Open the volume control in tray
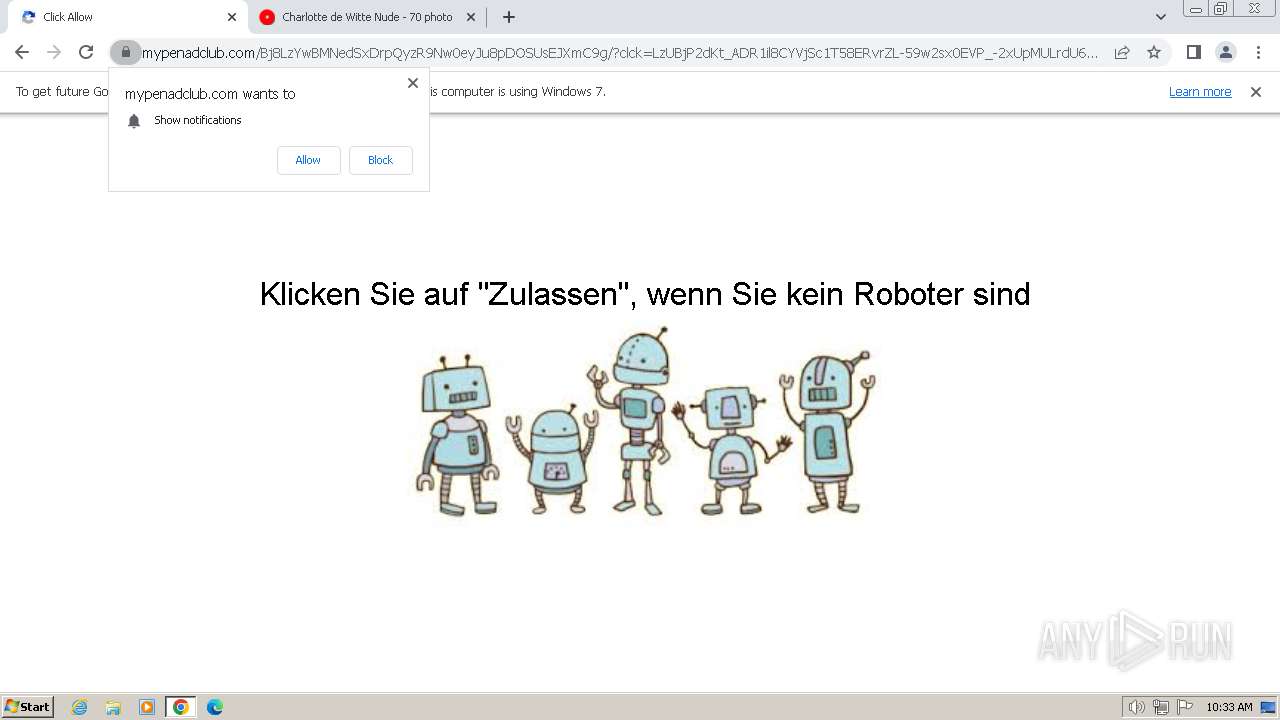The image size is (1280, 720). [1136, 707]
